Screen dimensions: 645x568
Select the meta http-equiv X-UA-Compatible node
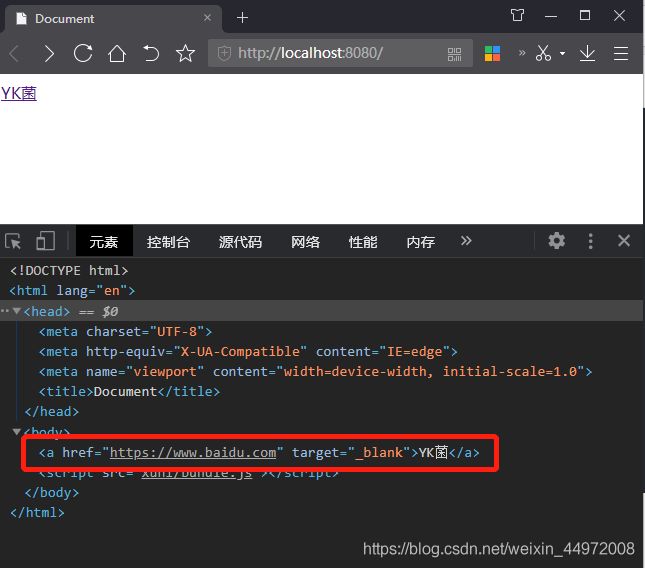click(248, 351)
